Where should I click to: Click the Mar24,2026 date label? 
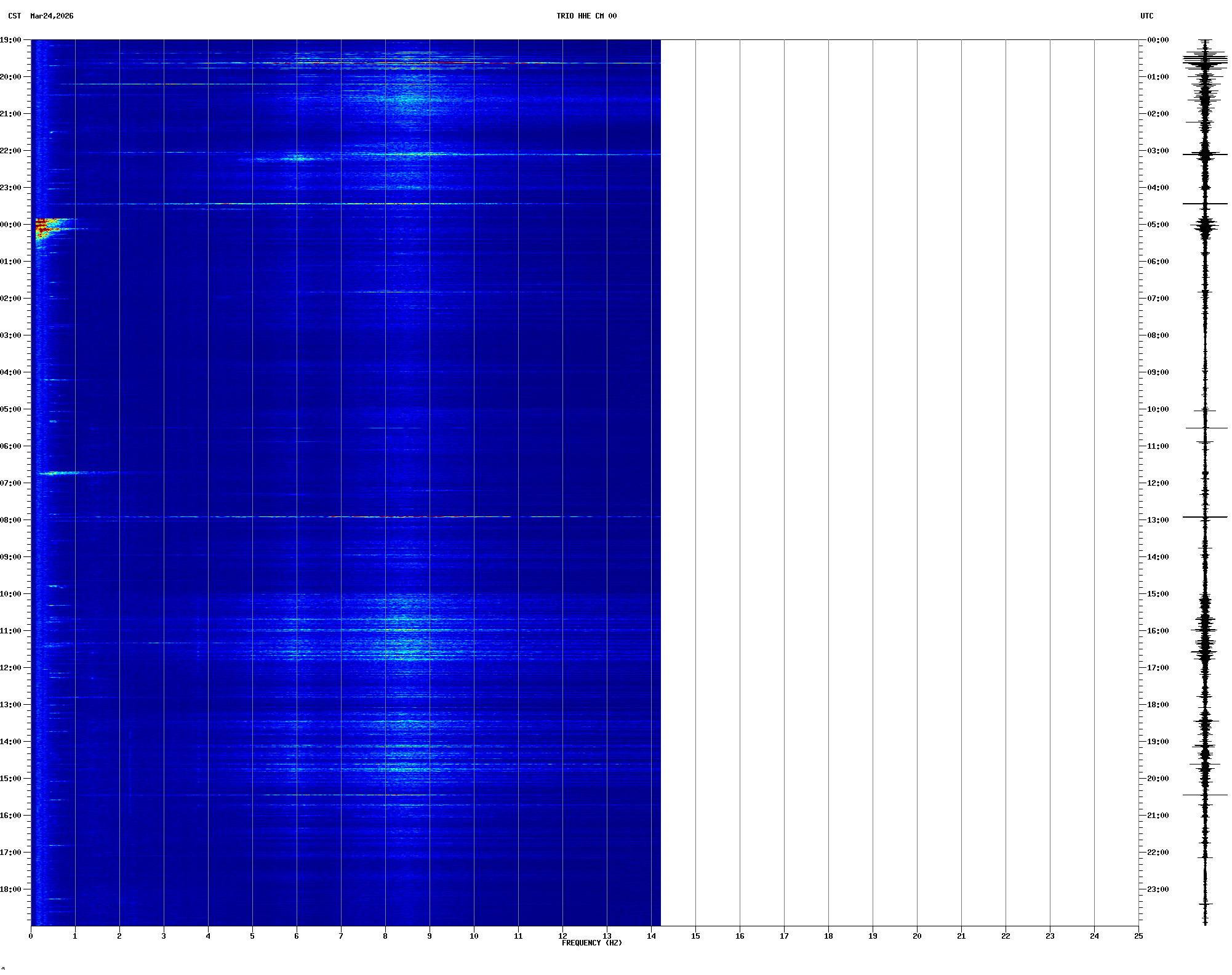pos(52,16)
